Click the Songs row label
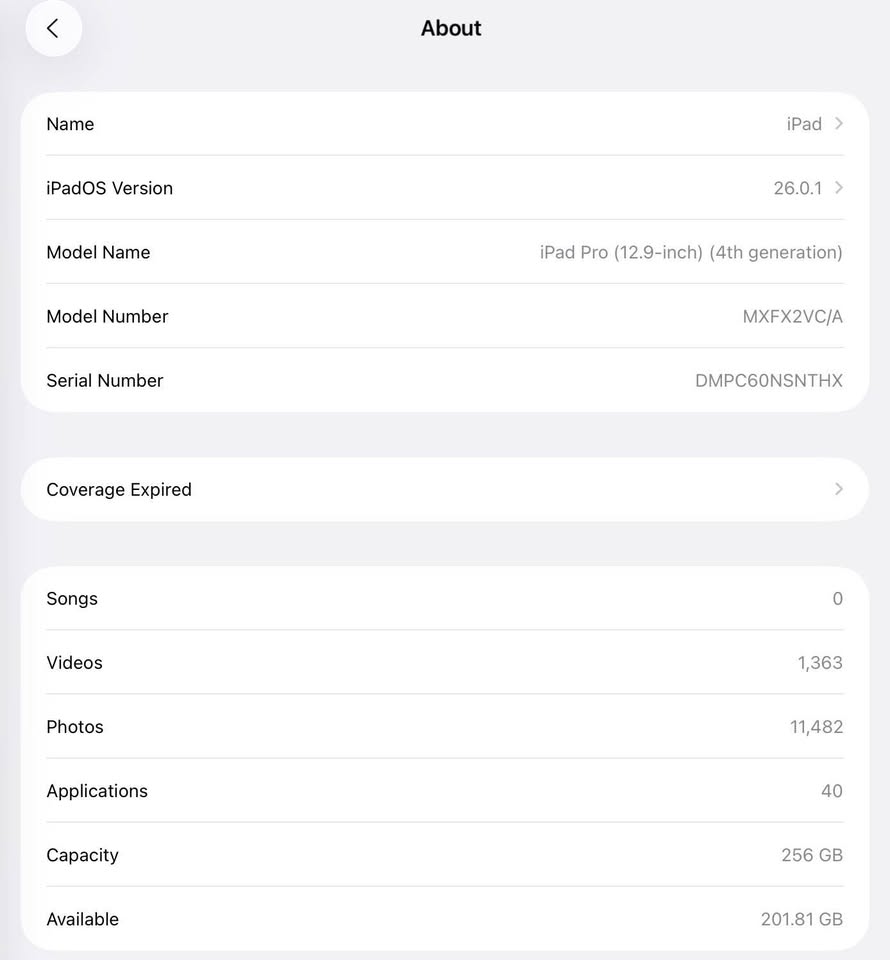This screenshot has height=960, width=890. (72, 599)
